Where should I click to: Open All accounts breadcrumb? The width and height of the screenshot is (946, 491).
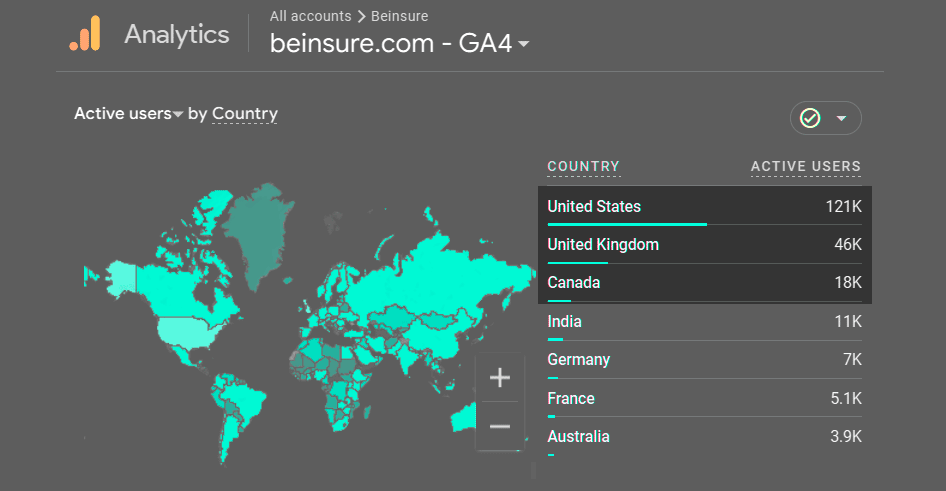(310, 16)
